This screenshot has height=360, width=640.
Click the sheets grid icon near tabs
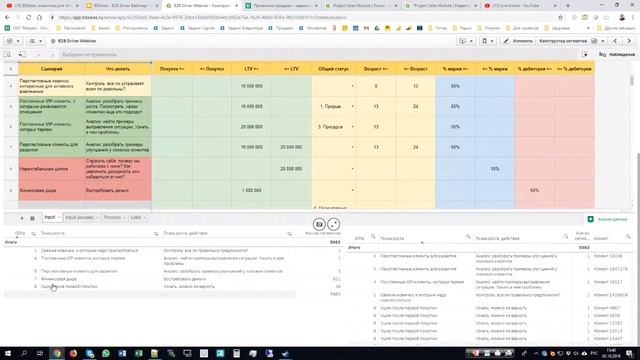(x=32, y=218)
